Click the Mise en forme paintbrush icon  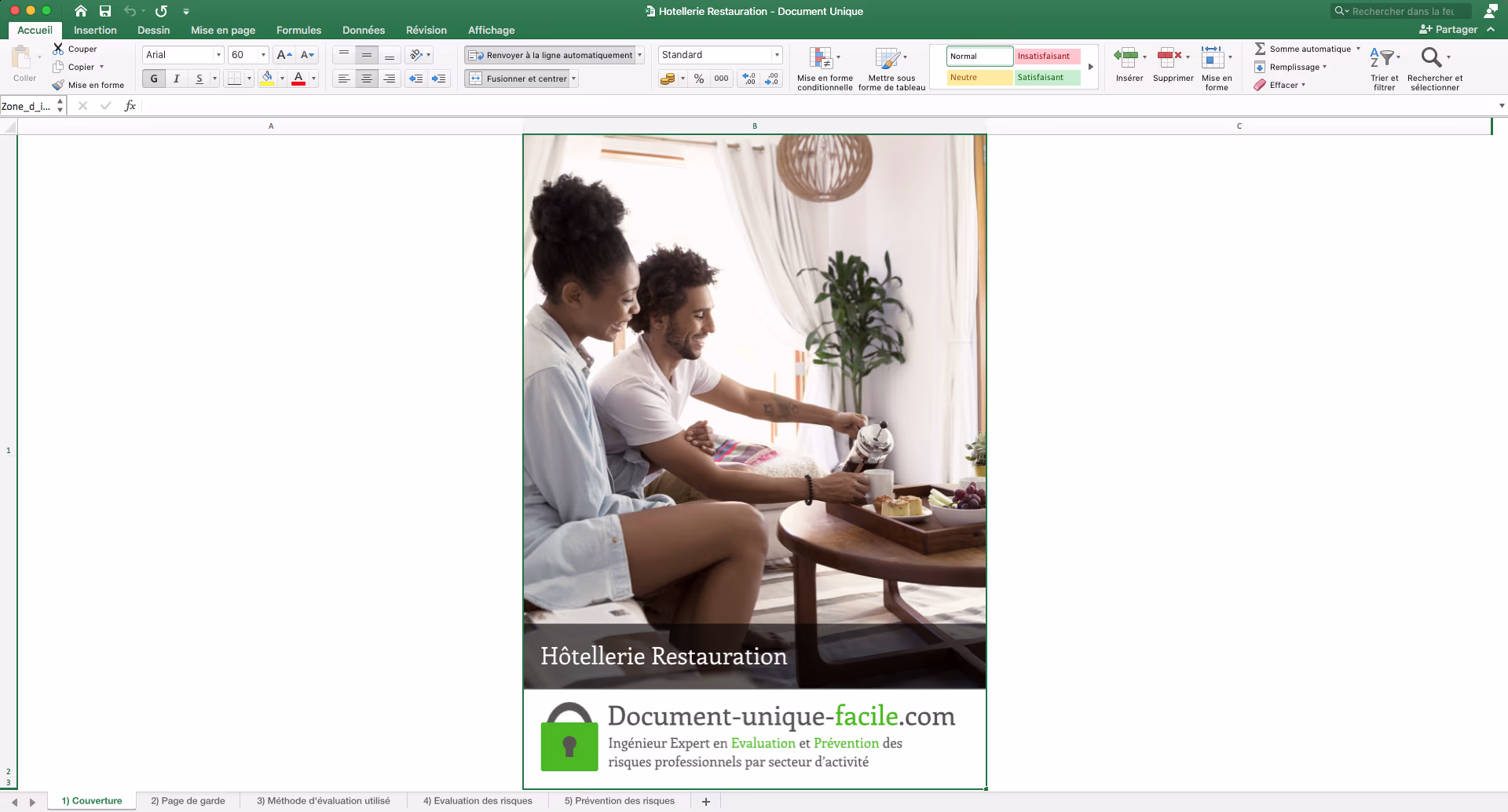[x=58, y=85]
